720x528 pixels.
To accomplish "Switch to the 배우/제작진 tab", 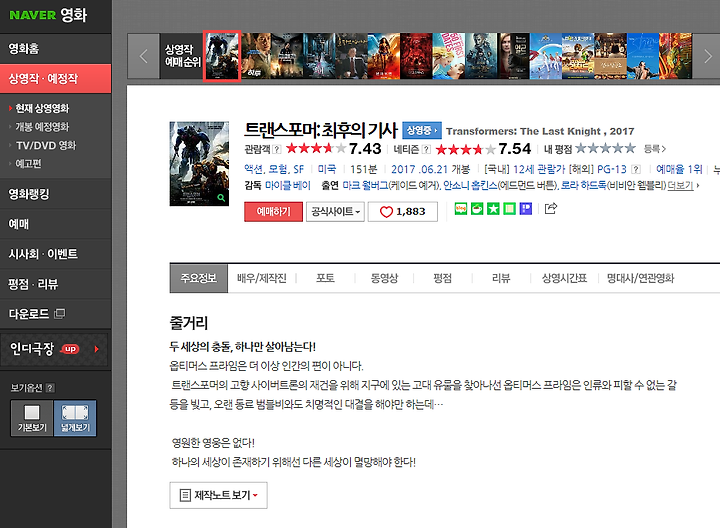I will (262, 278).
